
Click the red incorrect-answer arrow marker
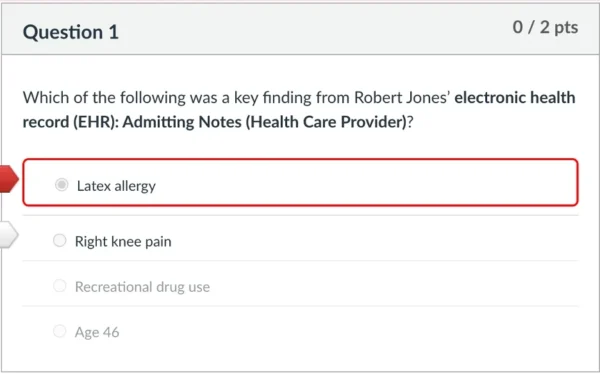pyautogui.click(x=9, y=179)
